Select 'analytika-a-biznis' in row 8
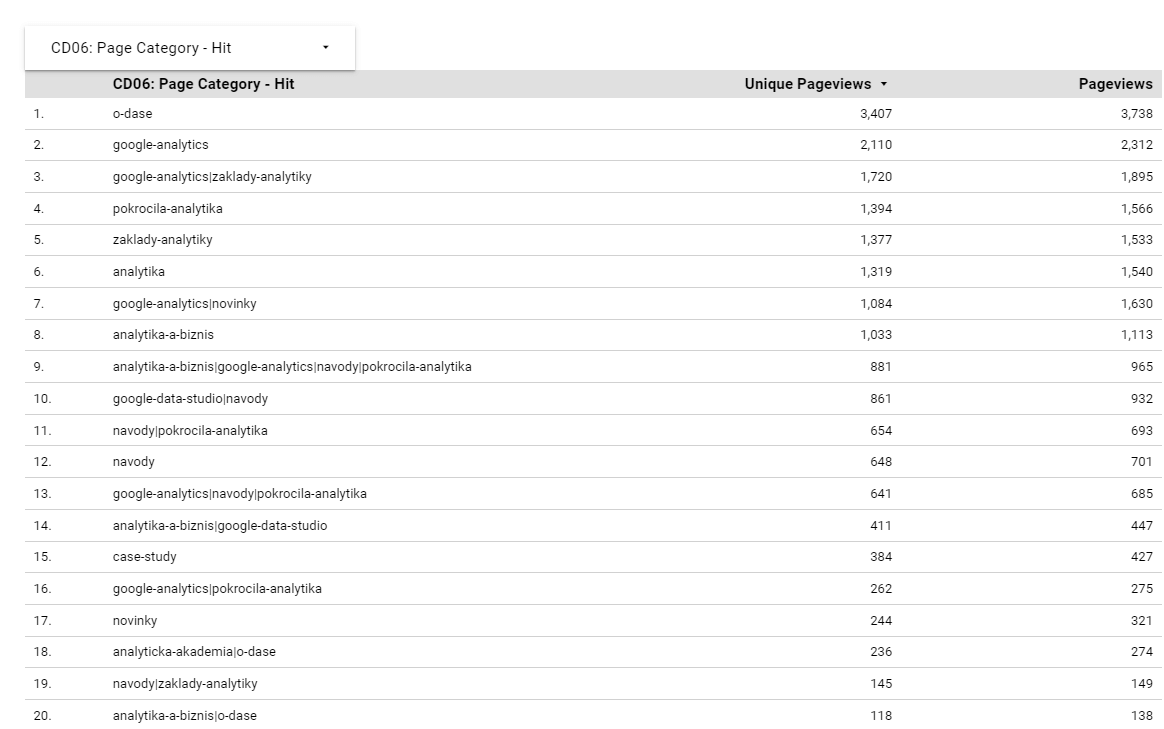1164x729 pixels. pyautogui.click(x=163, y=335)
